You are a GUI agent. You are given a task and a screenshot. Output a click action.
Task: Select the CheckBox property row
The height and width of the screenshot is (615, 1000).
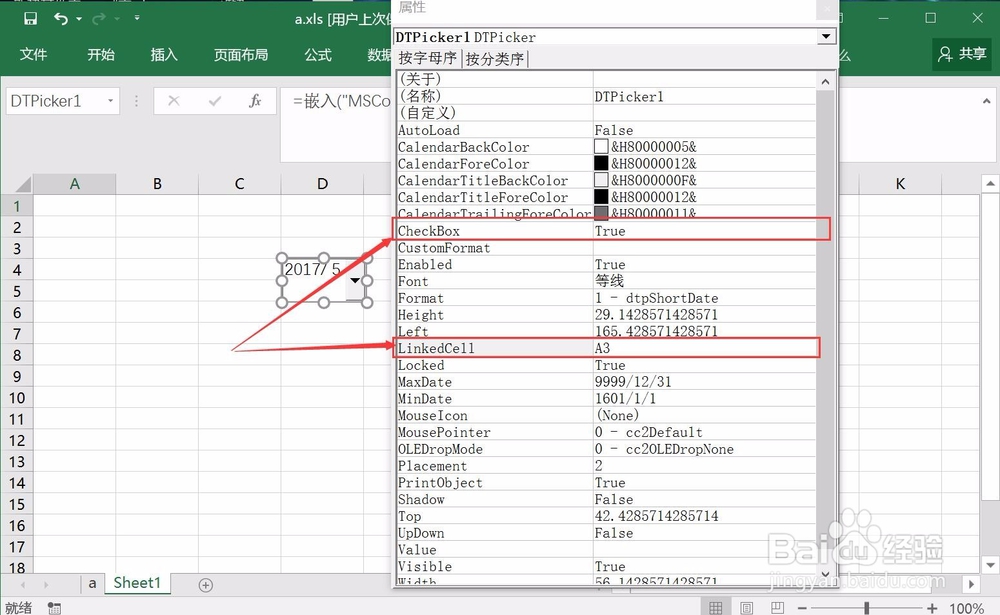606,230
